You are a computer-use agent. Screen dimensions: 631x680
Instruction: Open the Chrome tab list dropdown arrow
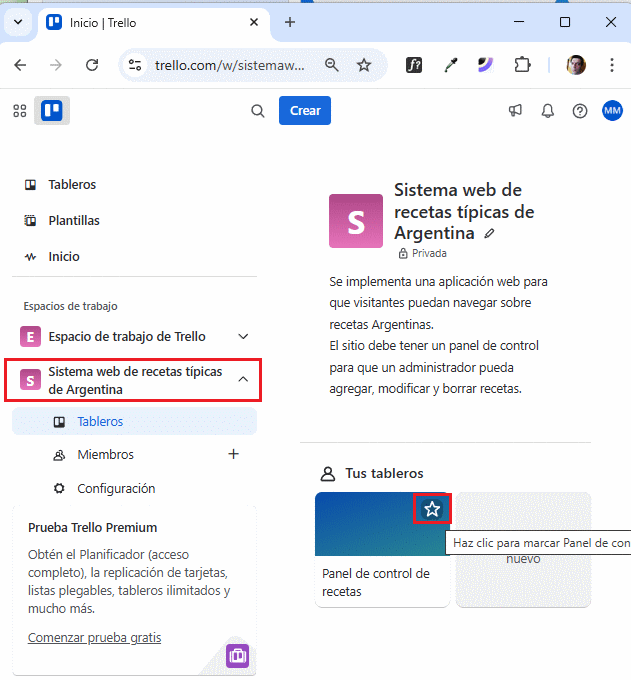tap(17, 22)
